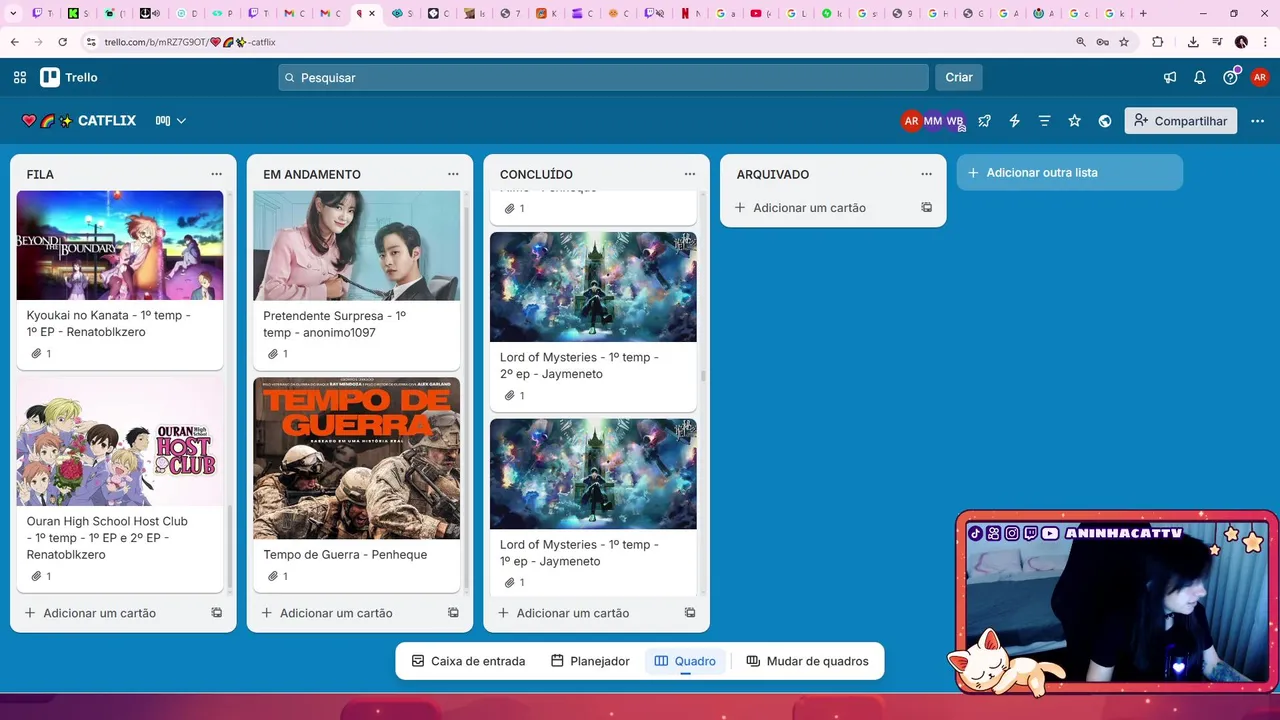
Task: Open ARQUIVADO list actions menu
Action: [x=926, y=174]
